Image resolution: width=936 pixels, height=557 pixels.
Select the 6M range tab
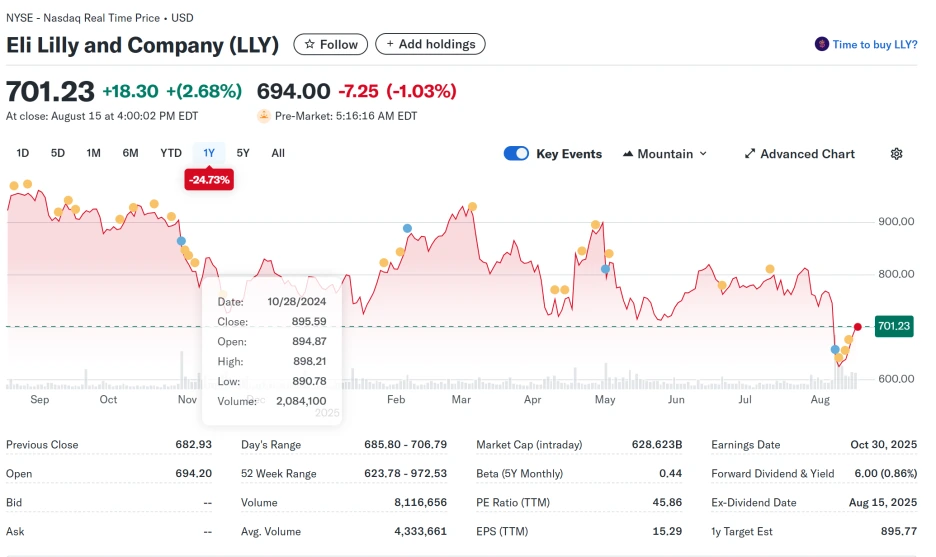[130, 153]
